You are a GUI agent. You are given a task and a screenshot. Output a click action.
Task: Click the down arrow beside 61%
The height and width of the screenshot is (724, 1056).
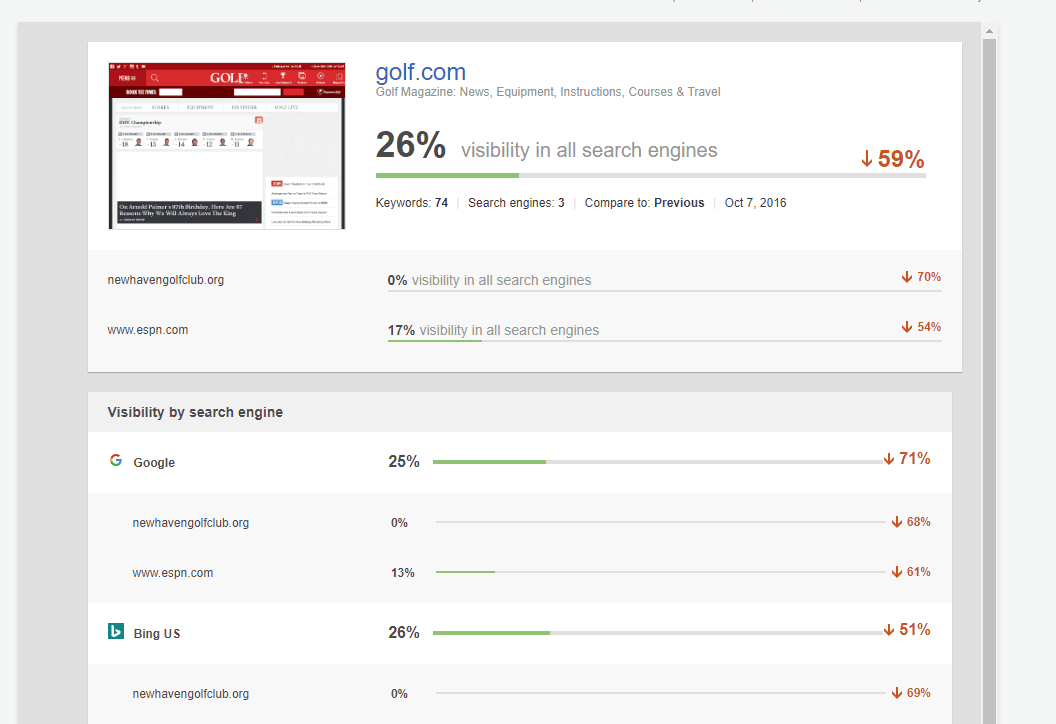coord(897,572)
